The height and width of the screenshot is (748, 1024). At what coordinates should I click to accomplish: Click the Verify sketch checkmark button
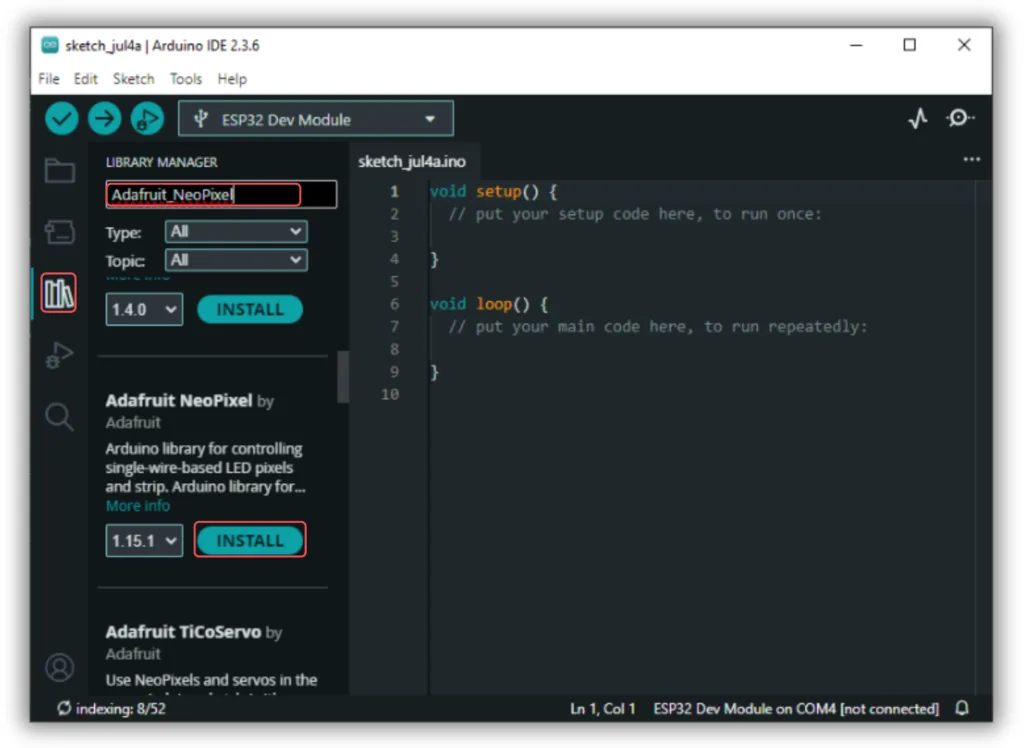[61, 119]
